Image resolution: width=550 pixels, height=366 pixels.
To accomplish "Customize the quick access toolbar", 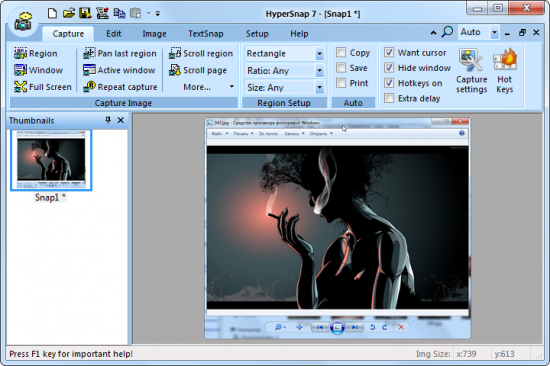I will (x=158, y=14).
